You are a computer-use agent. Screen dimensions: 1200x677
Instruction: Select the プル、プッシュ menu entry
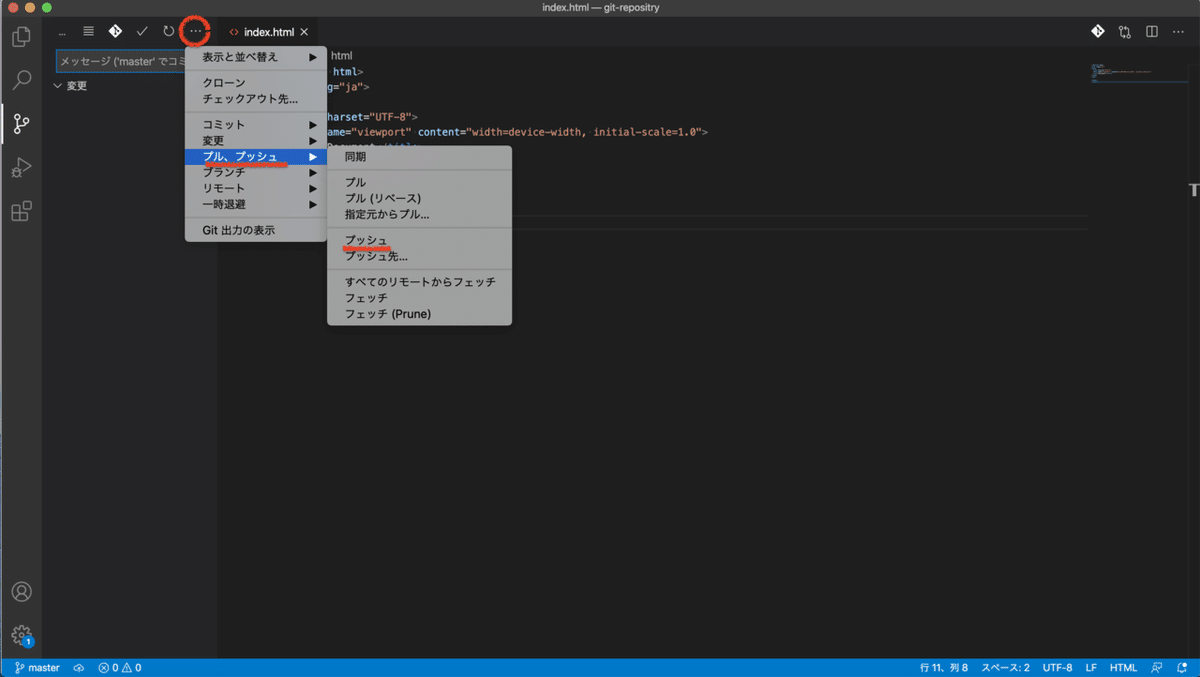point(256,157)
